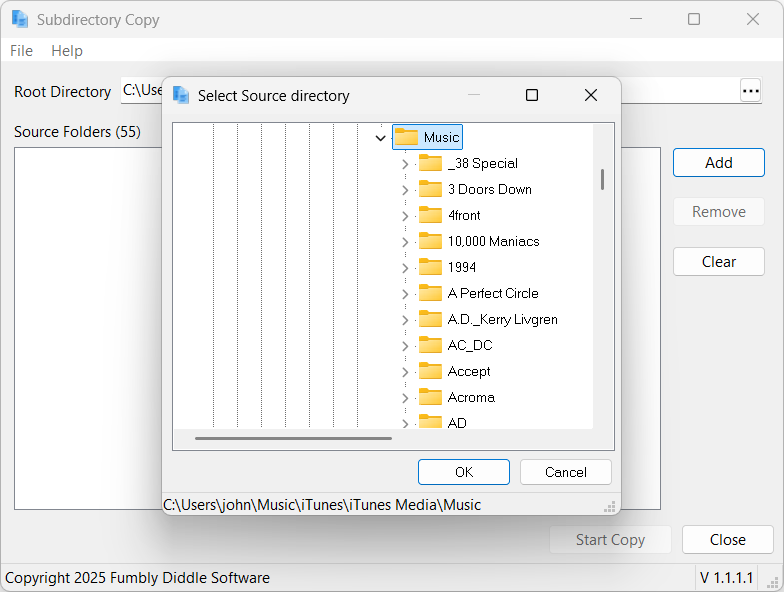Screen dimensions: 784x592
Task: Click the horizontal scrollbar thumb in folder tree
Action: (x=294, y=438)
